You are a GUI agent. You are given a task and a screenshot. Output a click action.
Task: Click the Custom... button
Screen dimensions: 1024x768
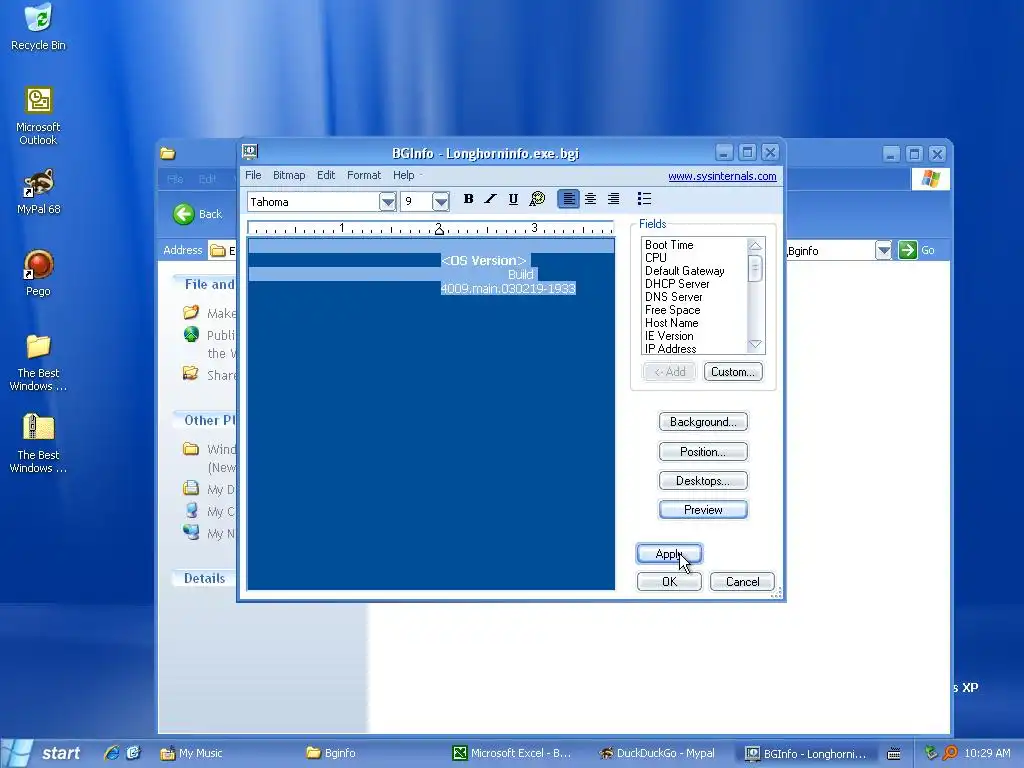point(733,372)
